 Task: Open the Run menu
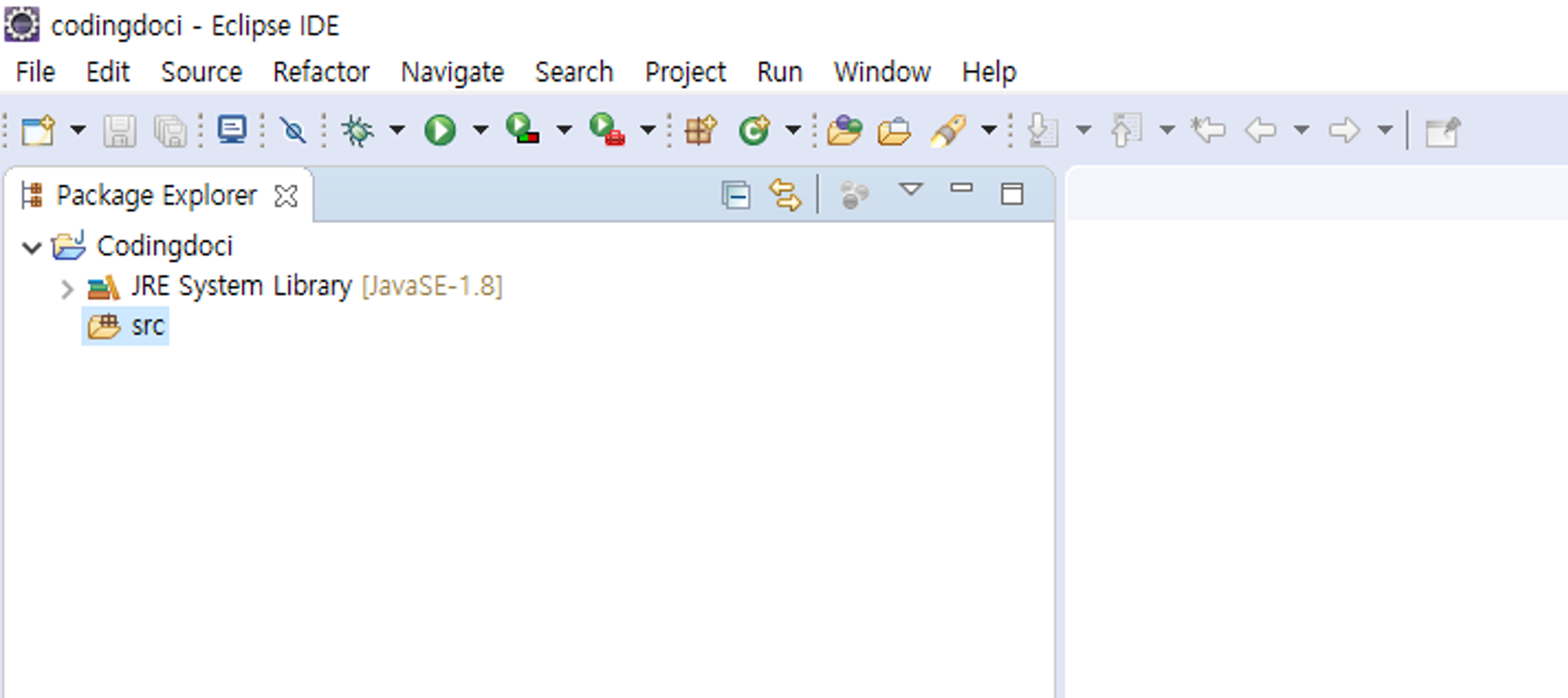pyautogui.click(x=780, y=72)
